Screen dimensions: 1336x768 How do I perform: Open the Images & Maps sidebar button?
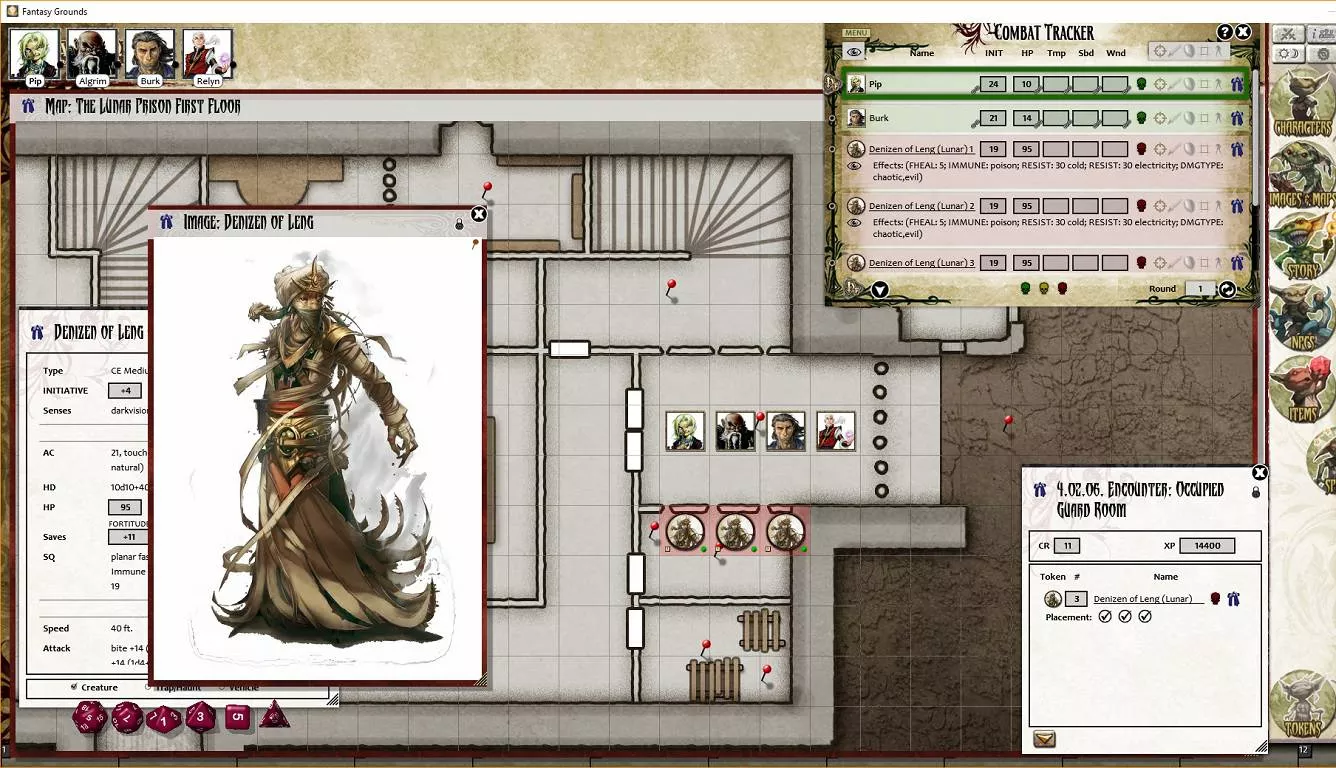[x=1301, y=175]
